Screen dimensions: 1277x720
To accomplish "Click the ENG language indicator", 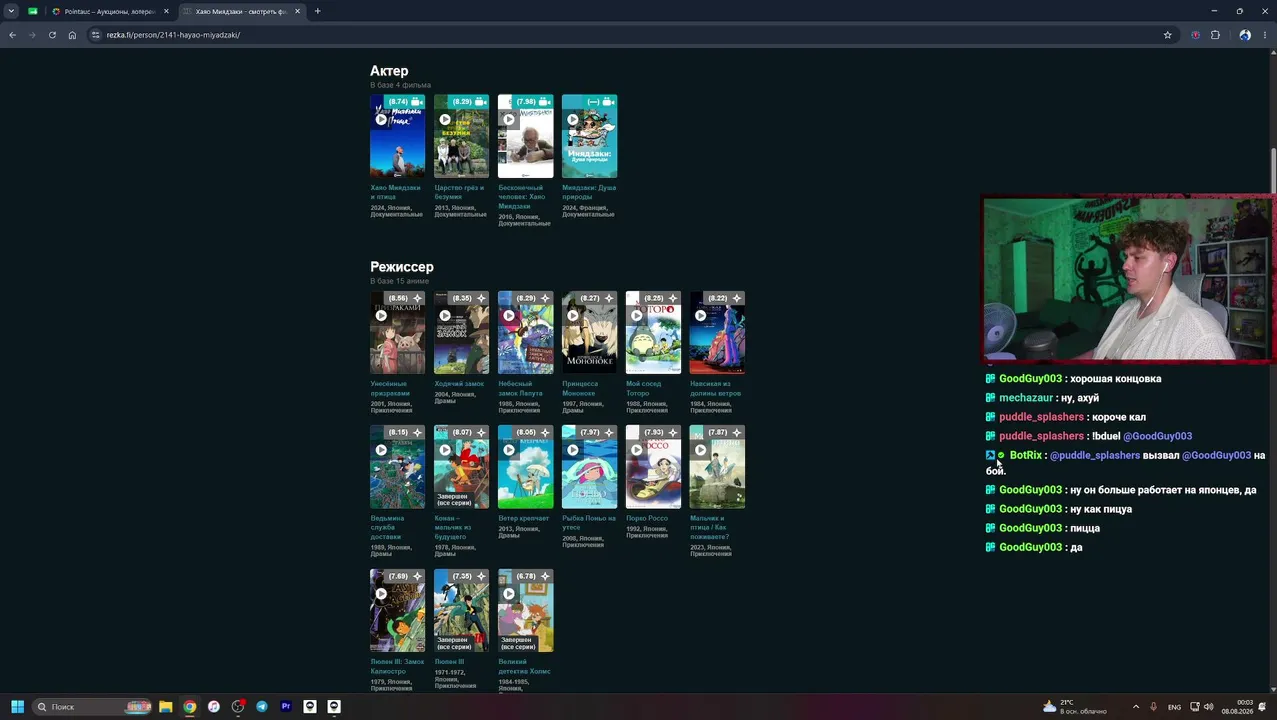I will point(1174,707).
